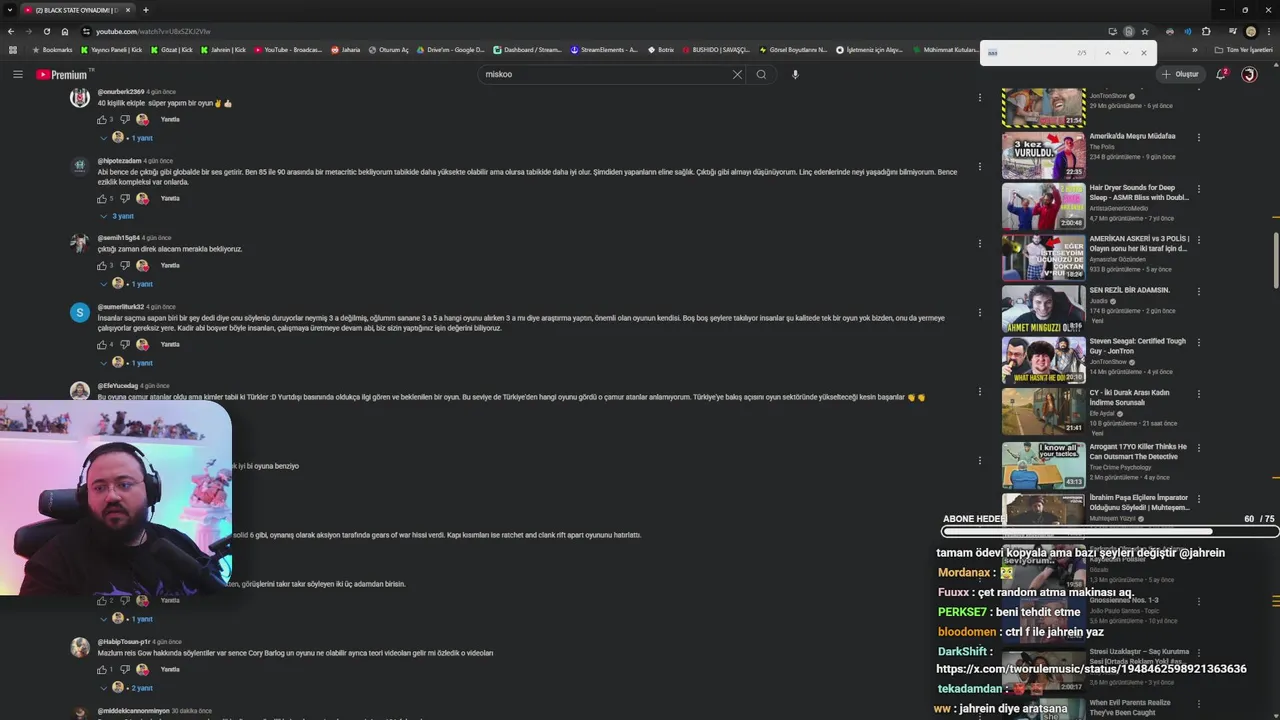The width and height of the screenshot is (1280, 720).
Task: Open the @sumerliturk32 channel name link
Action: [121, 307]
